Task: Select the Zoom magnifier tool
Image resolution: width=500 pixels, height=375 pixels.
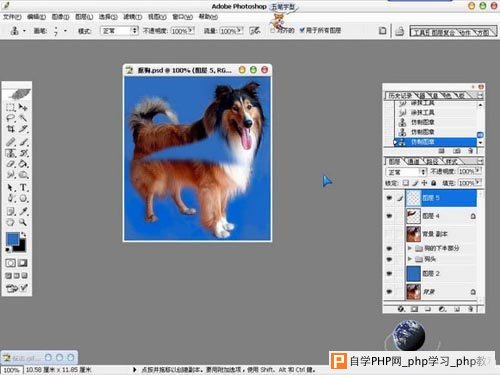Action: (23, 222)
